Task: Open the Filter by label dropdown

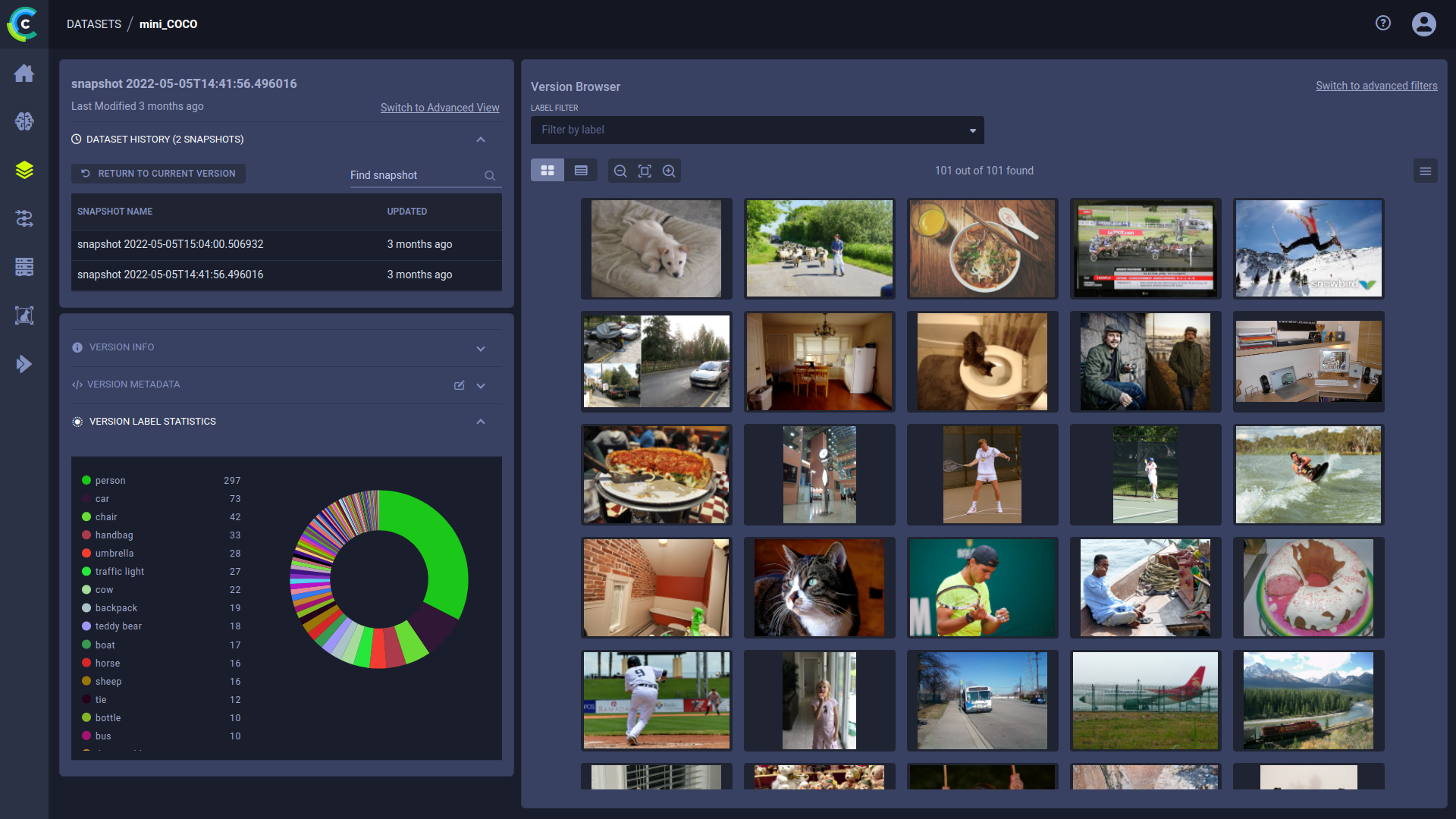Action: (x=757, y=130)
